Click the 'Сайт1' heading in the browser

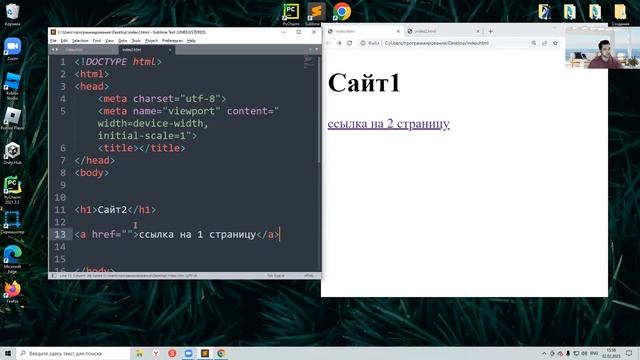tap(364, 83)
